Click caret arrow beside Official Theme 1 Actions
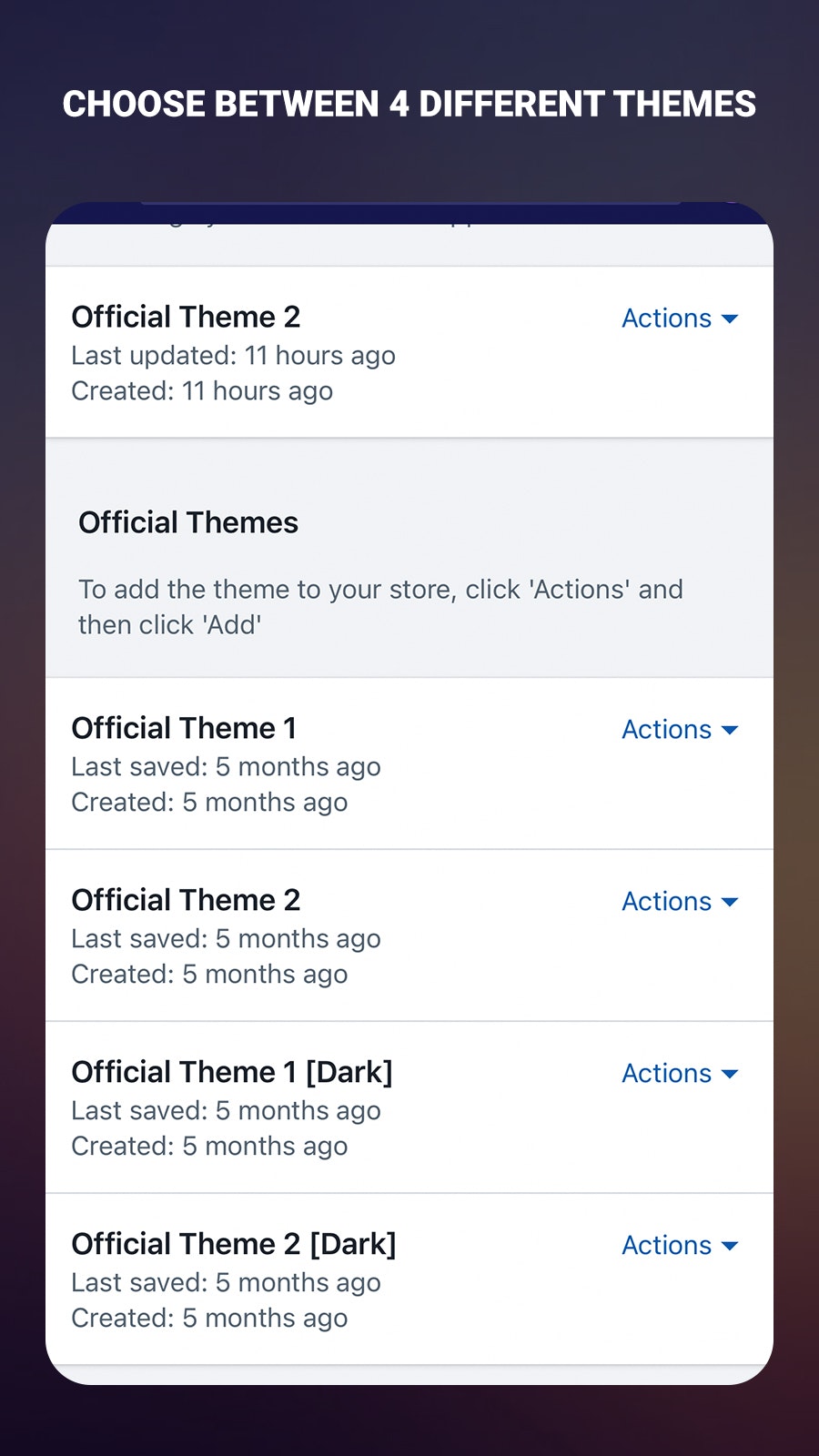Screen dimensions: 819x1456 (730, 731)
